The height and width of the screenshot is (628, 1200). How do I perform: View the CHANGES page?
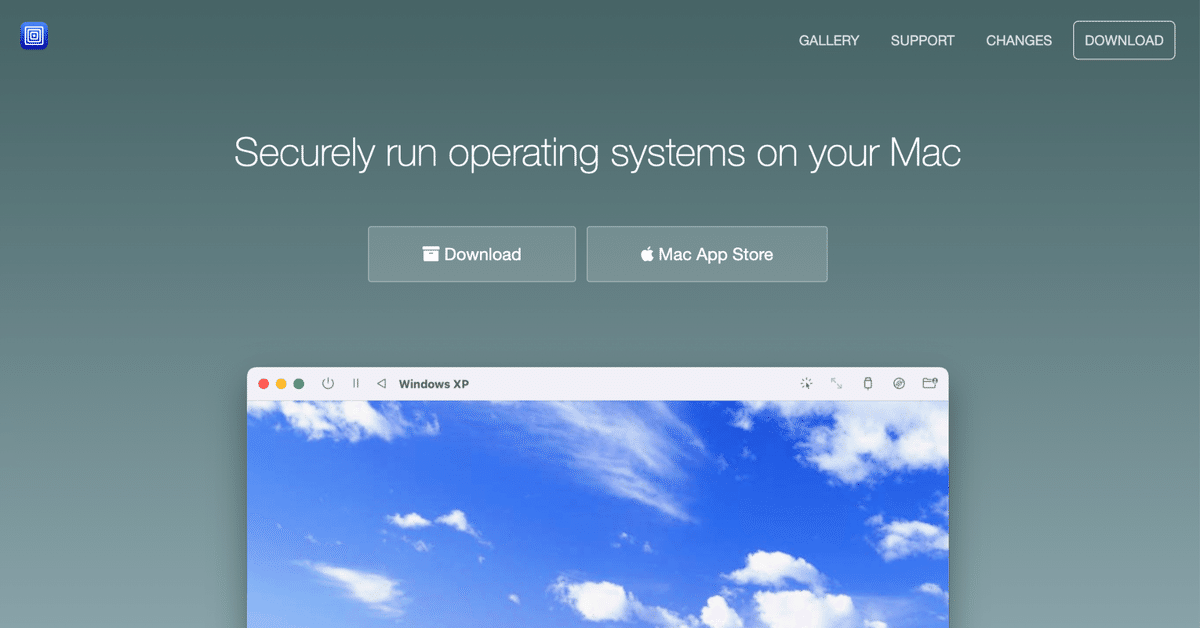(x=1018, y=40)
